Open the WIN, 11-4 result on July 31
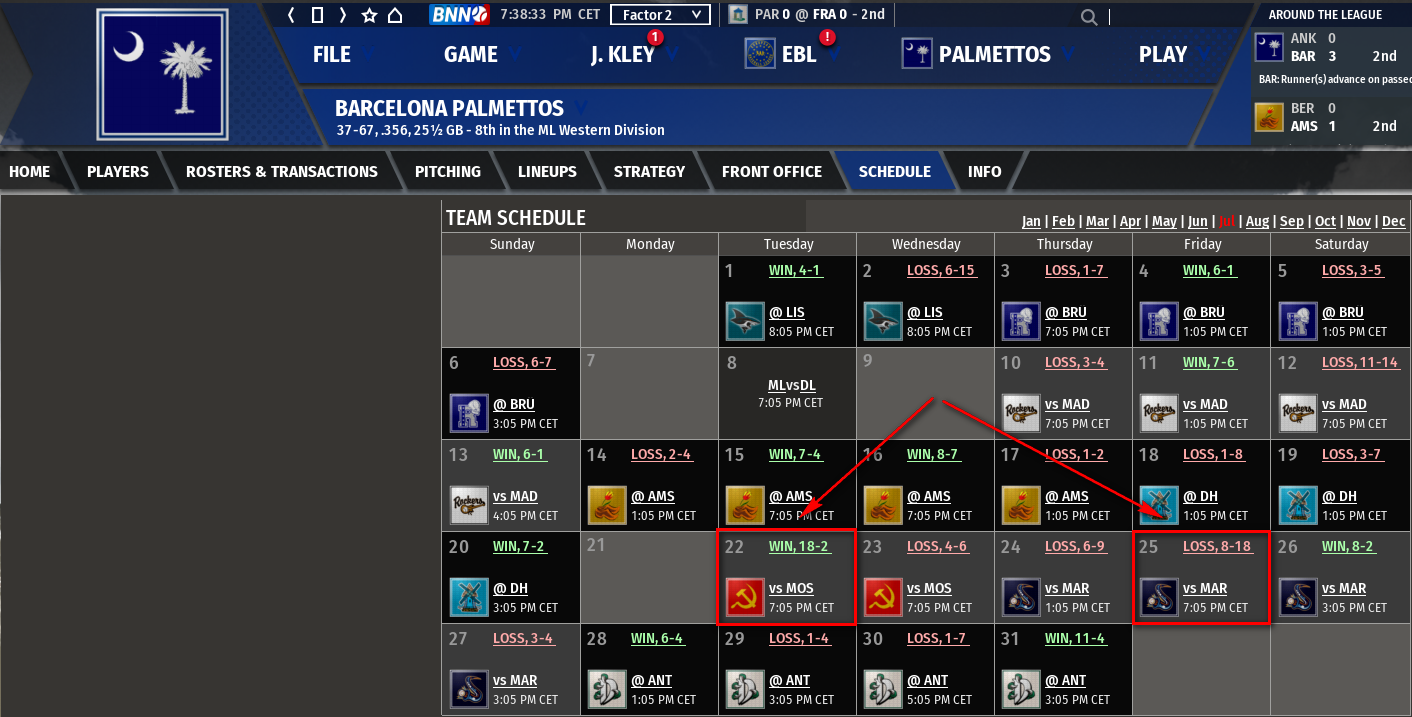The width and height of the screenshot is (1412, 717). [x=1075, y=638]
